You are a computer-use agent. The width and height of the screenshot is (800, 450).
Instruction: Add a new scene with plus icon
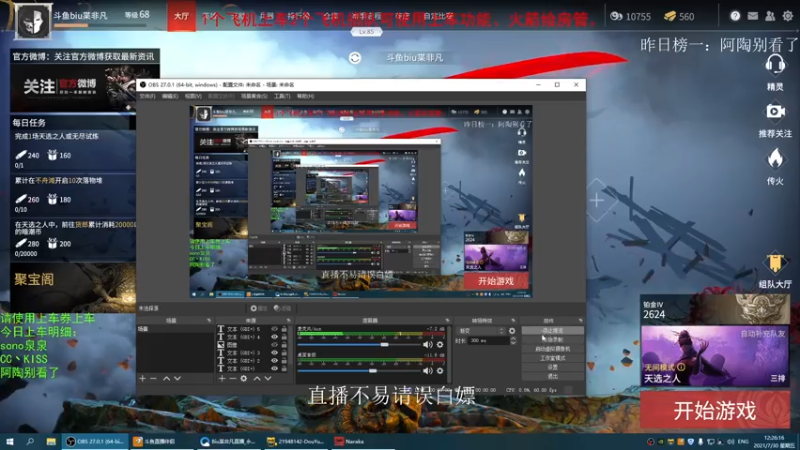142,379
